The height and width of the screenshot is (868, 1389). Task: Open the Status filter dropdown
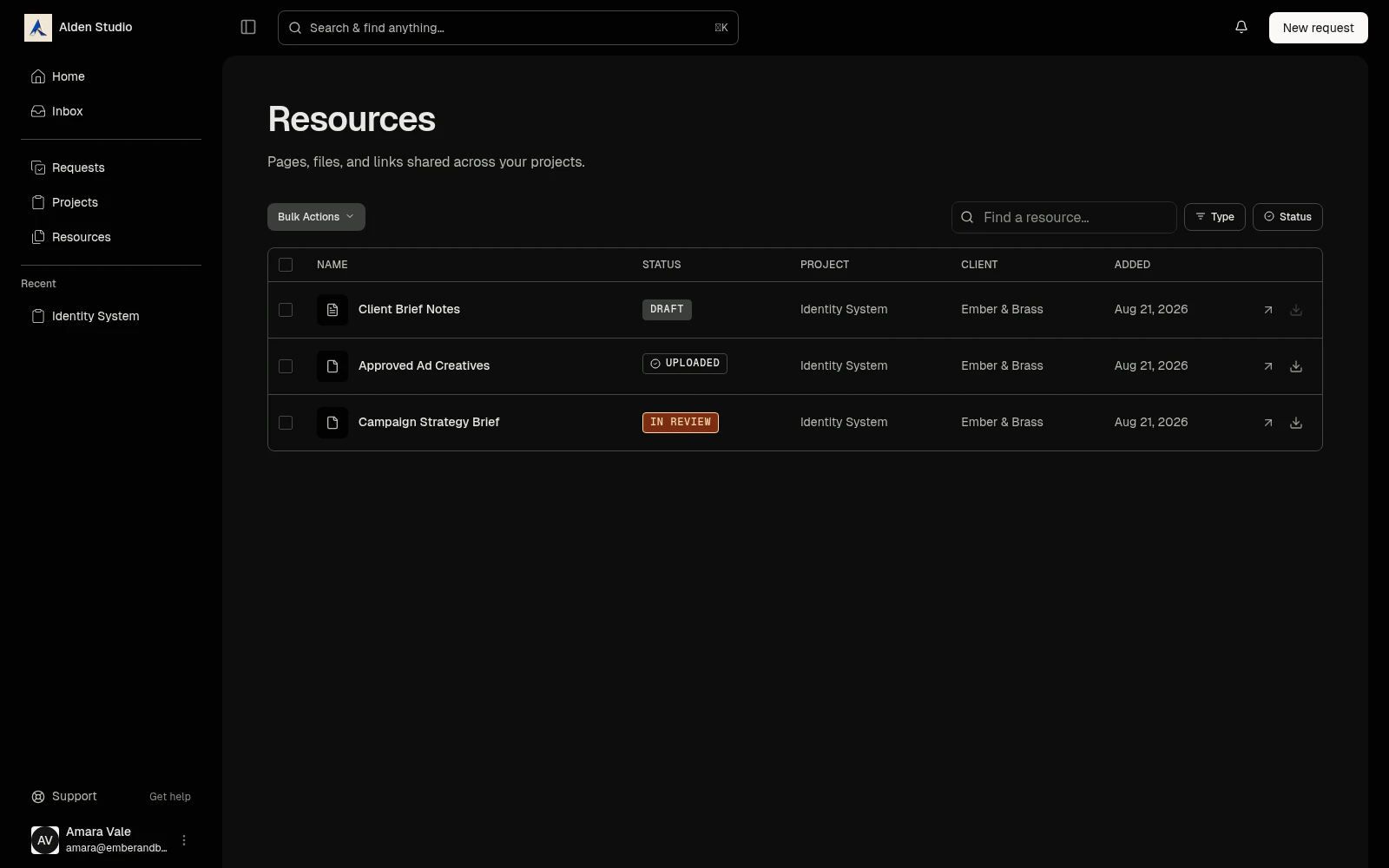[x=1287, y=217]
